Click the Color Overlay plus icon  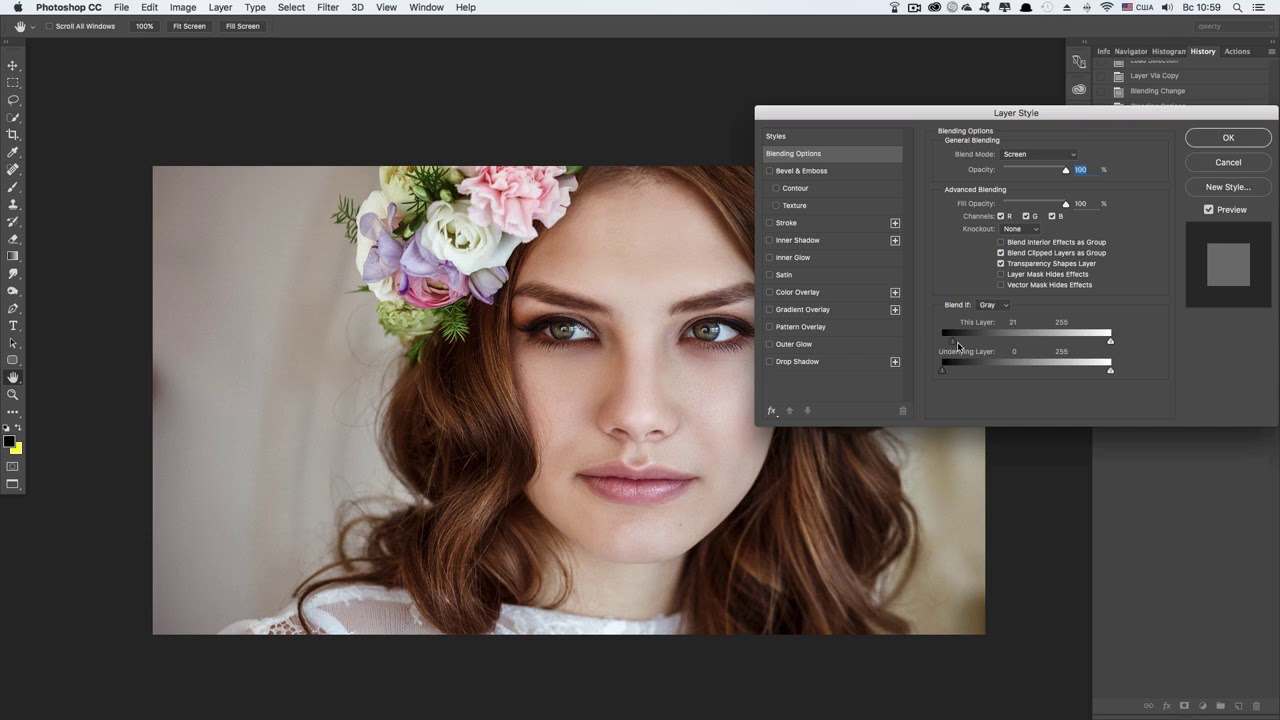click(x=895, y=293)
